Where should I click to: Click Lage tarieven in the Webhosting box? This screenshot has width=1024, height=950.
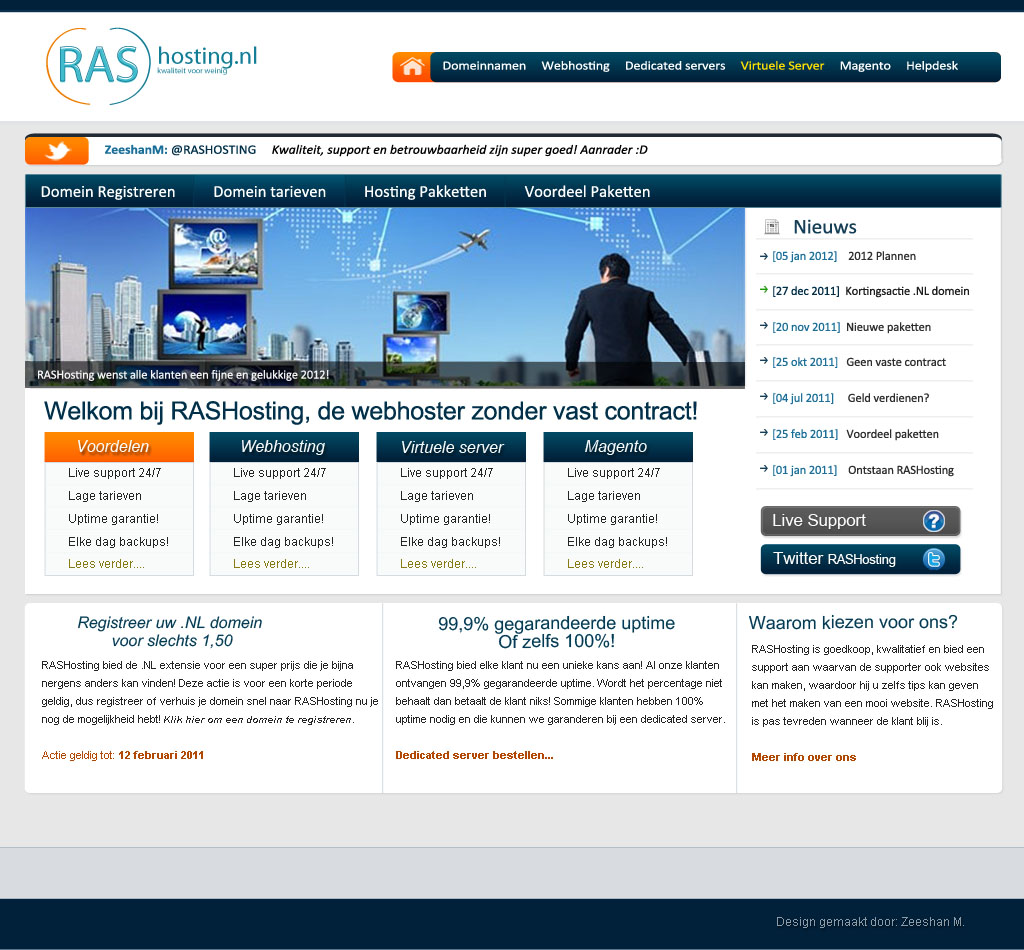tap(270, 496)
